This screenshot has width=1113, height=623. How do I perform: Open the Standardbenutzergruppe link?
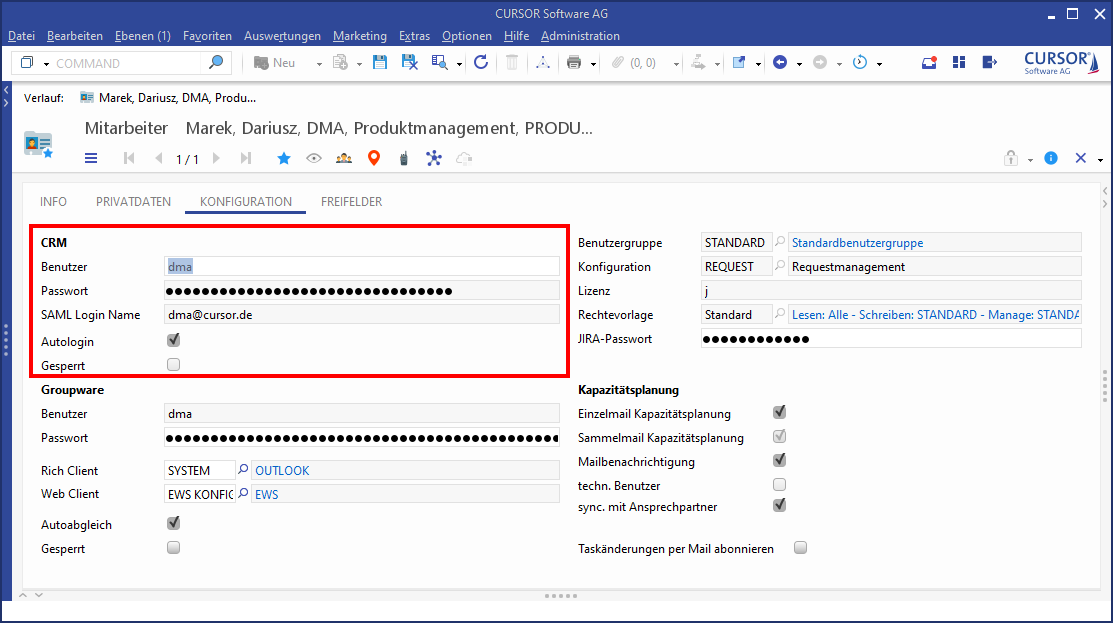point(857,243)
